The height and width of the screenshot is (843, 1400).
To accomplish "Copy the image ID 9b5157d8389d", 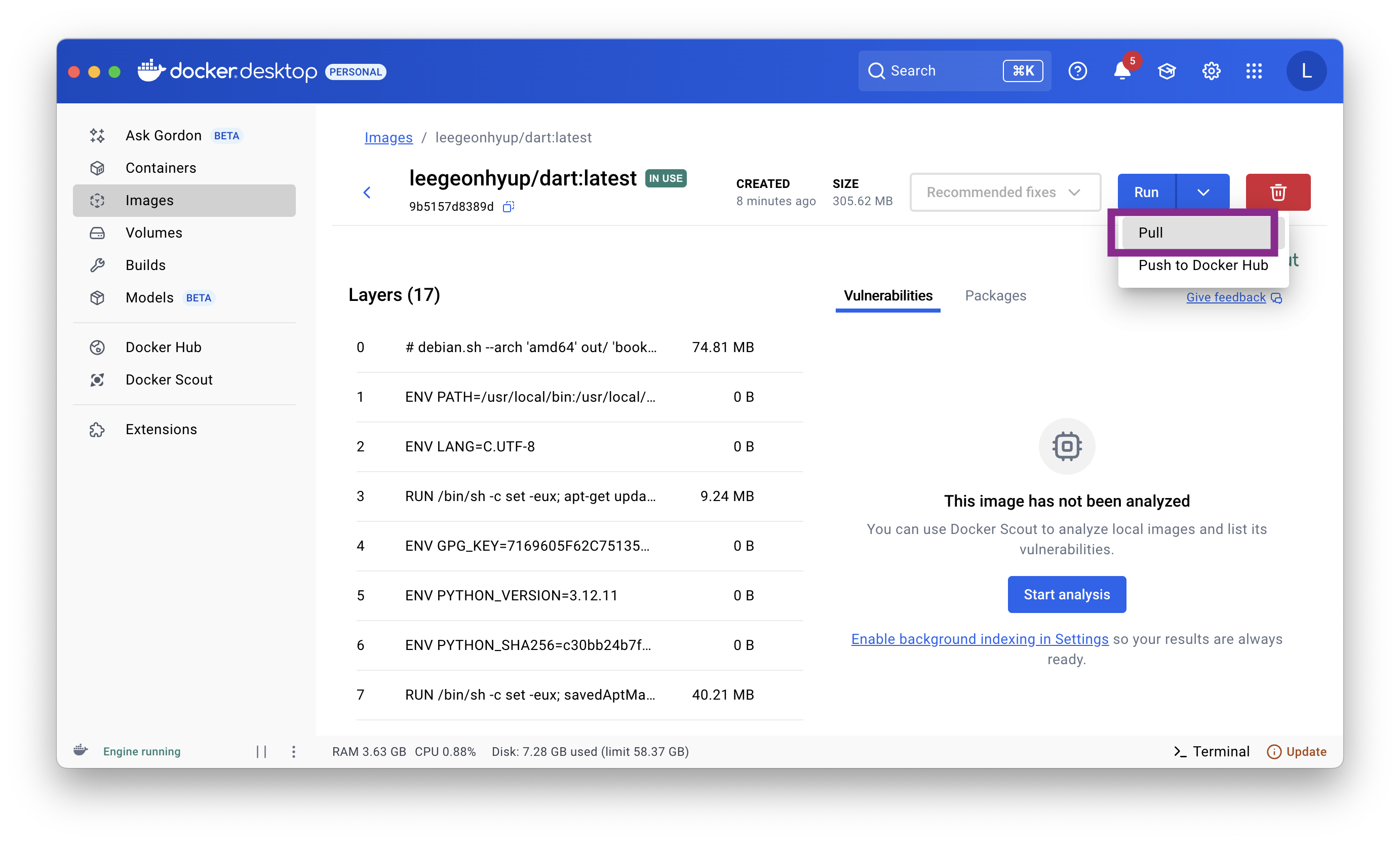I will click(509, 207).
